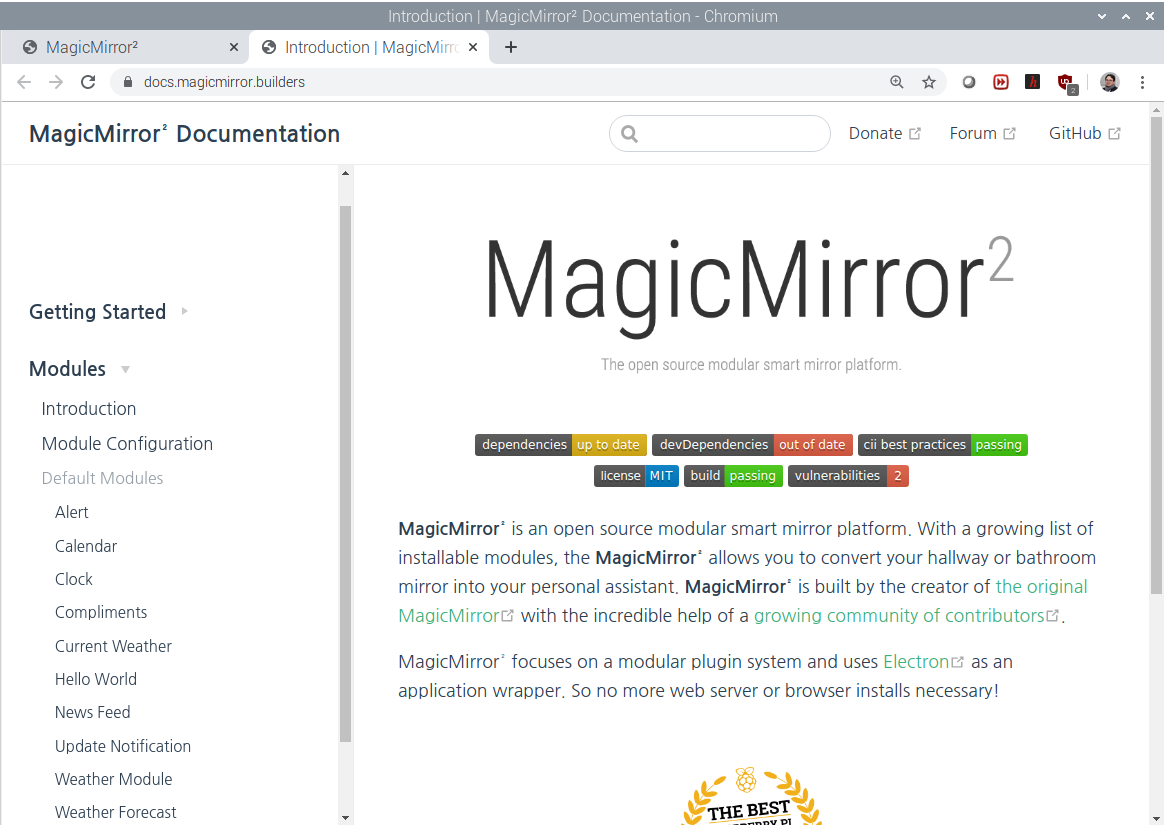
Task: Click the devDependencies out of date badge
Action: (752, 445)
